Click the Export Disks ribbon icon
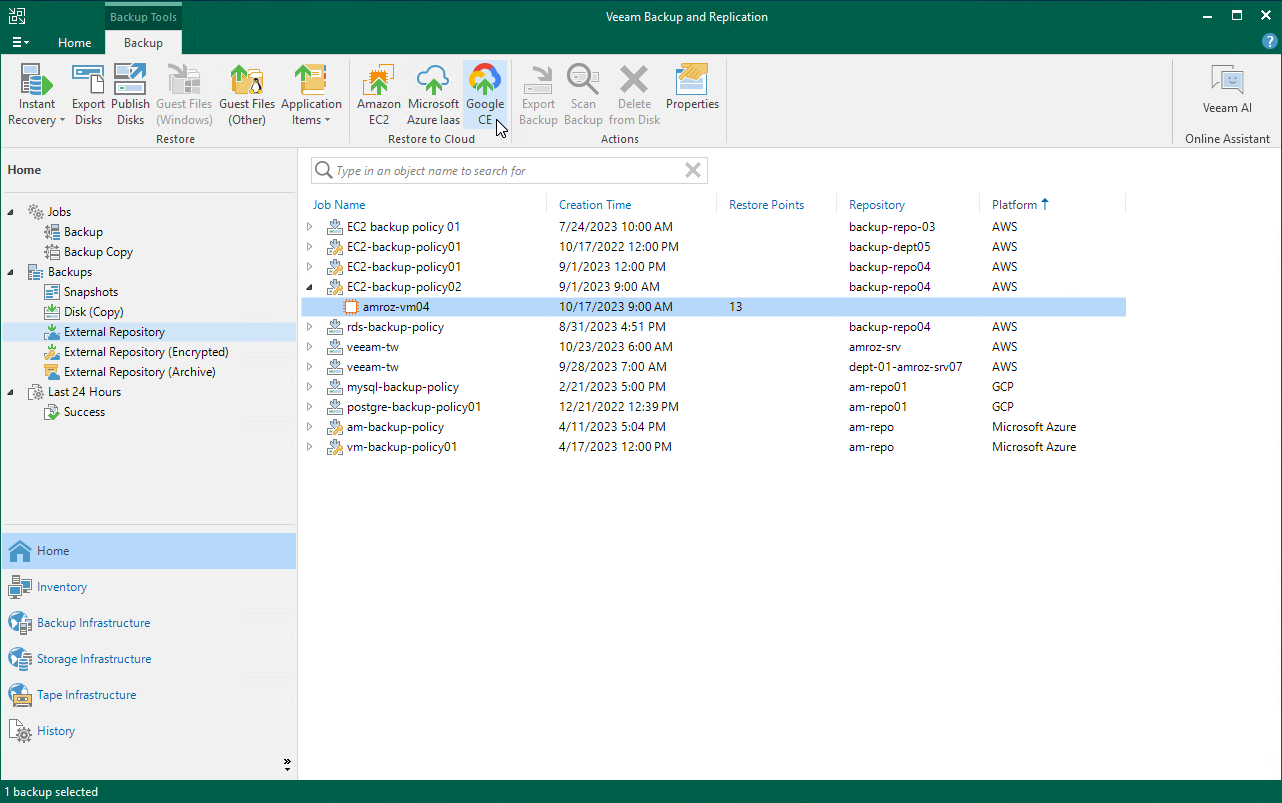 point(88,96)
